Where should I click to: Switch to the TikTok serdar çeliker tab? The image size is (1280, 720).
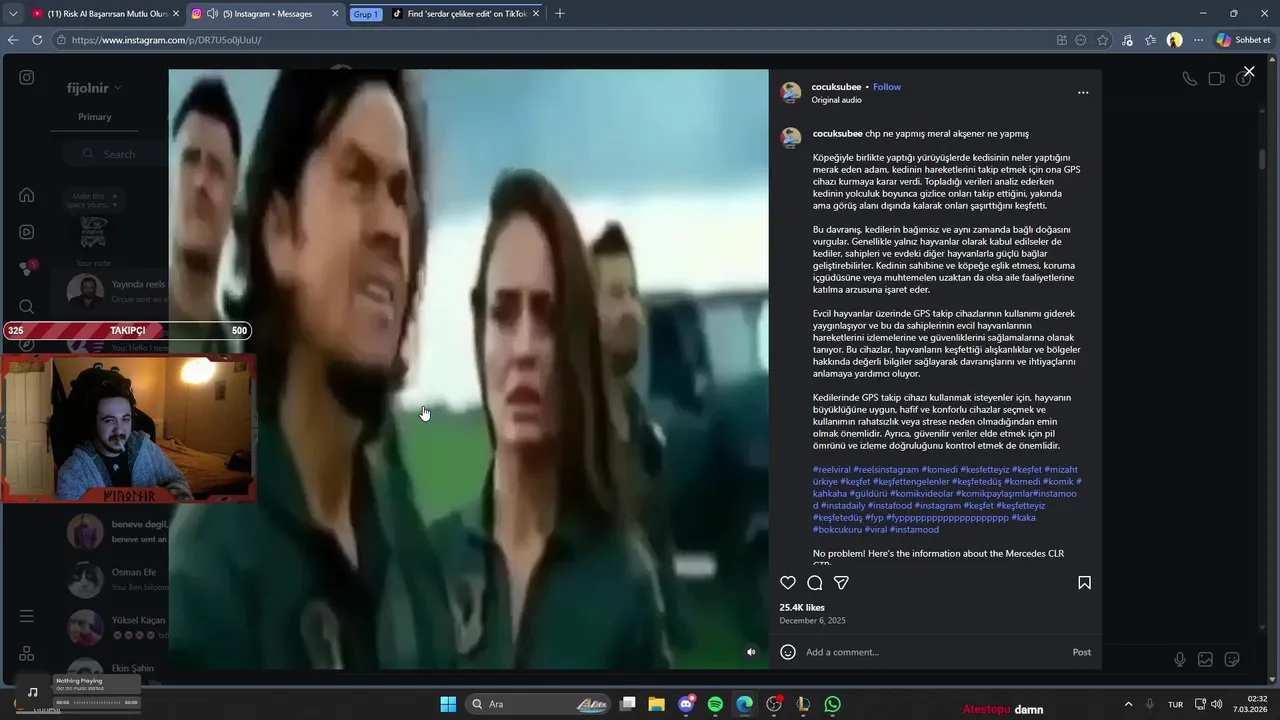(467, 14)
